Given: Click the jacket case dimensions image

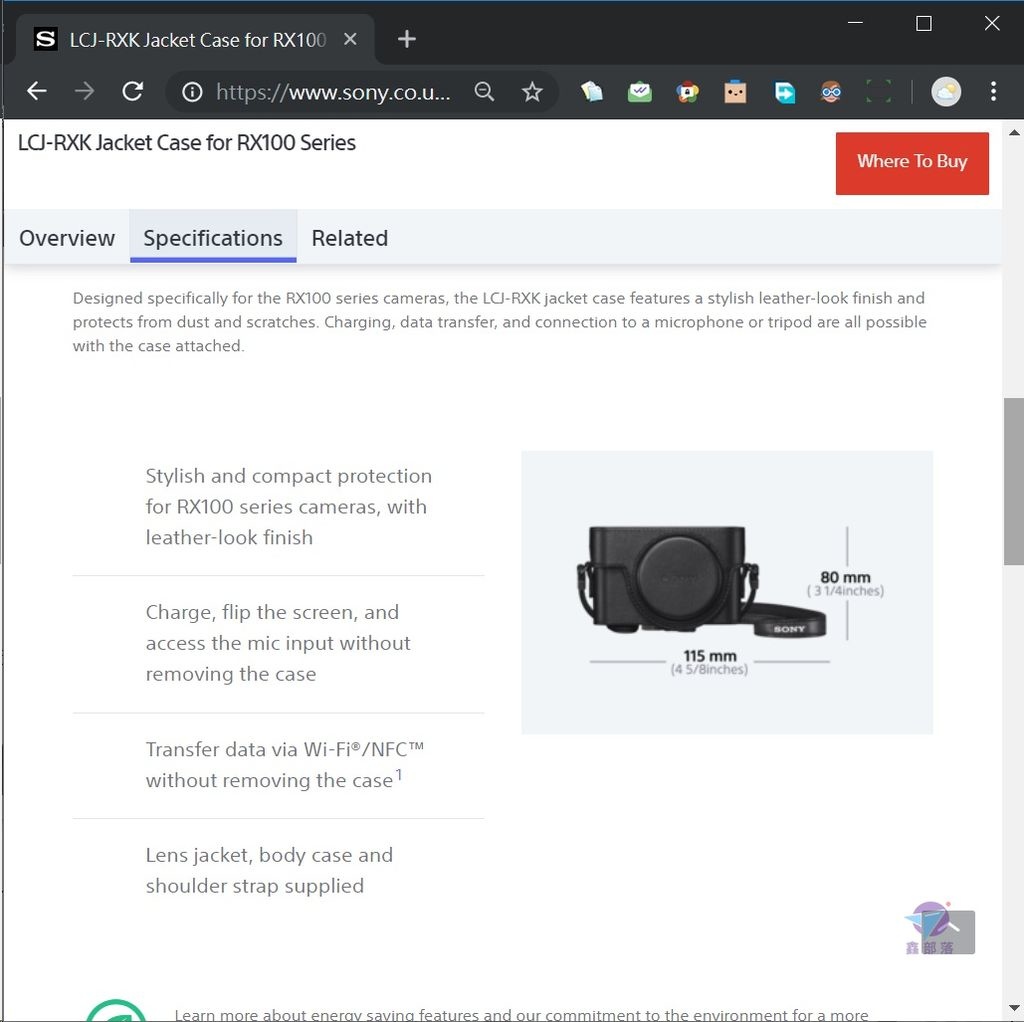Looking at the screenshot, I should click(x=727, y=592).
